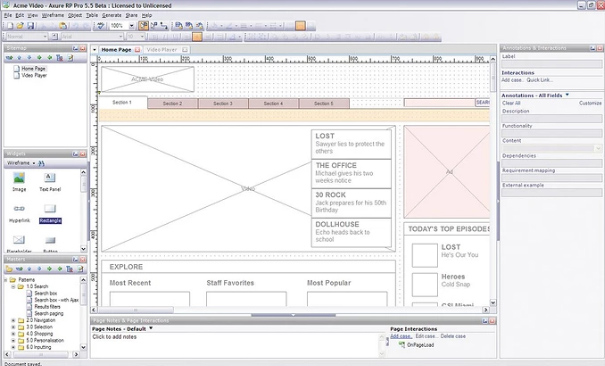
Task: Click the Add case link under Interactions
Action: (x=512, y=80)
